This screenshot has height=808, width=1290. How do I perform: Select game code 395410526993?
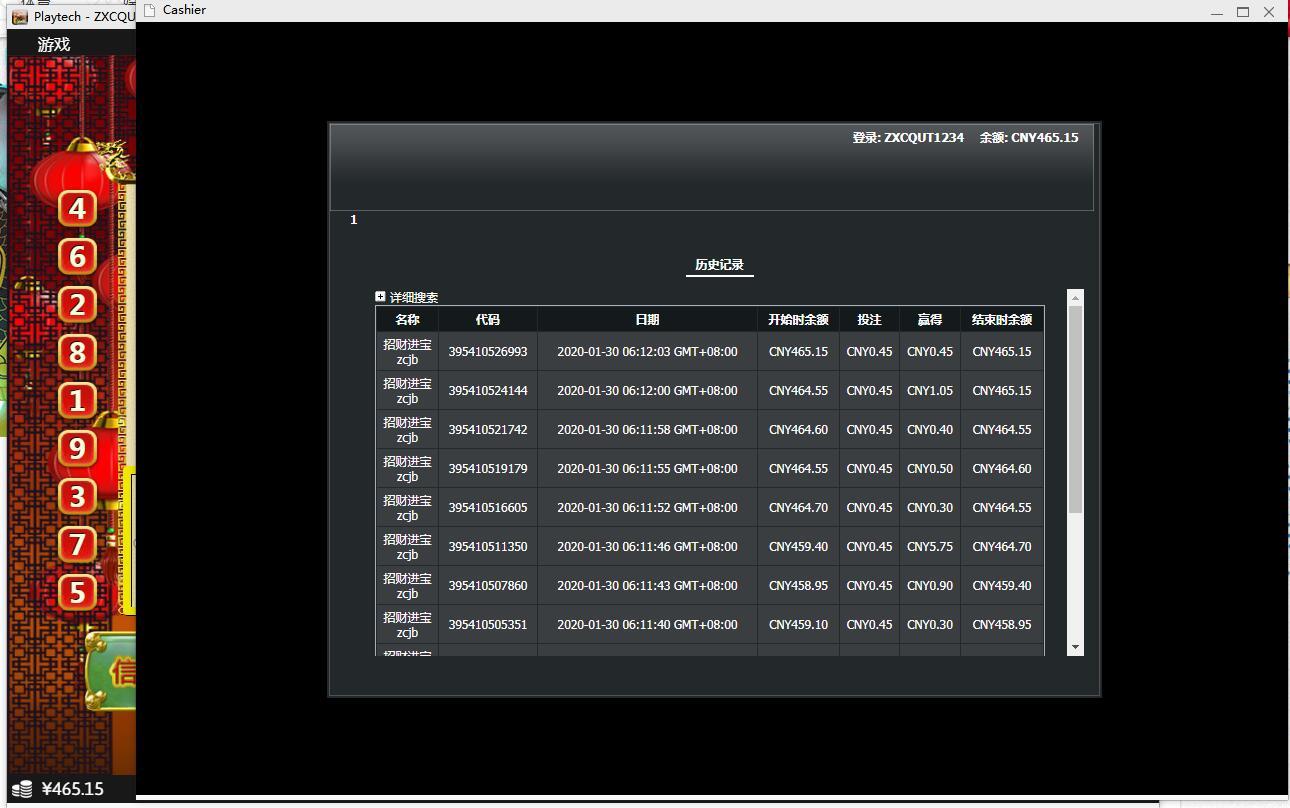488,352
